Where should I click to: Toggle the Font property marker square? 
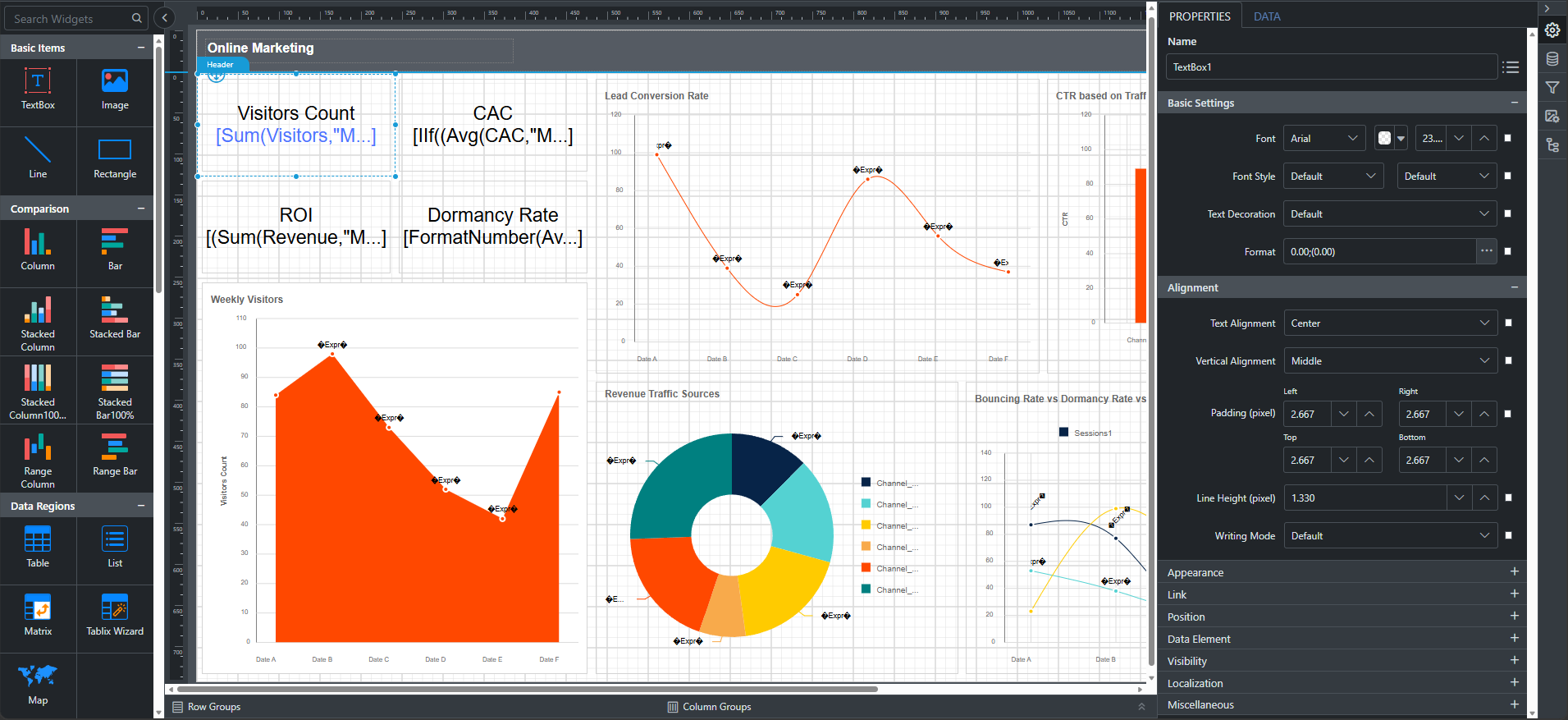[1508, 138]
